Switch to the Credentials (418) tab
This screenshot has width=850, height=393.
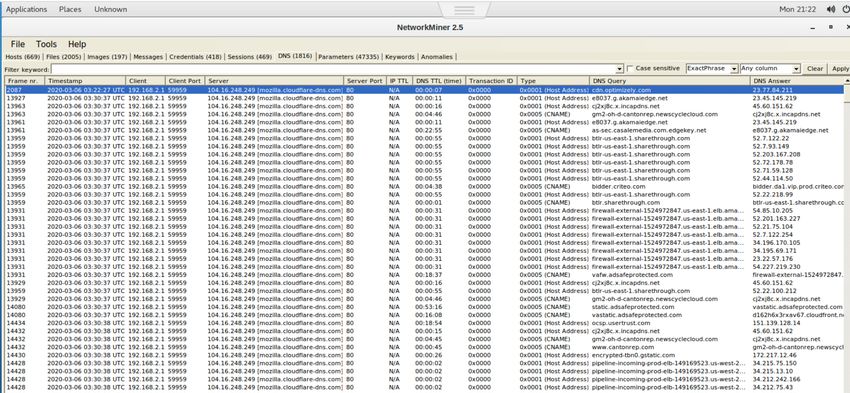coord(195,56)
